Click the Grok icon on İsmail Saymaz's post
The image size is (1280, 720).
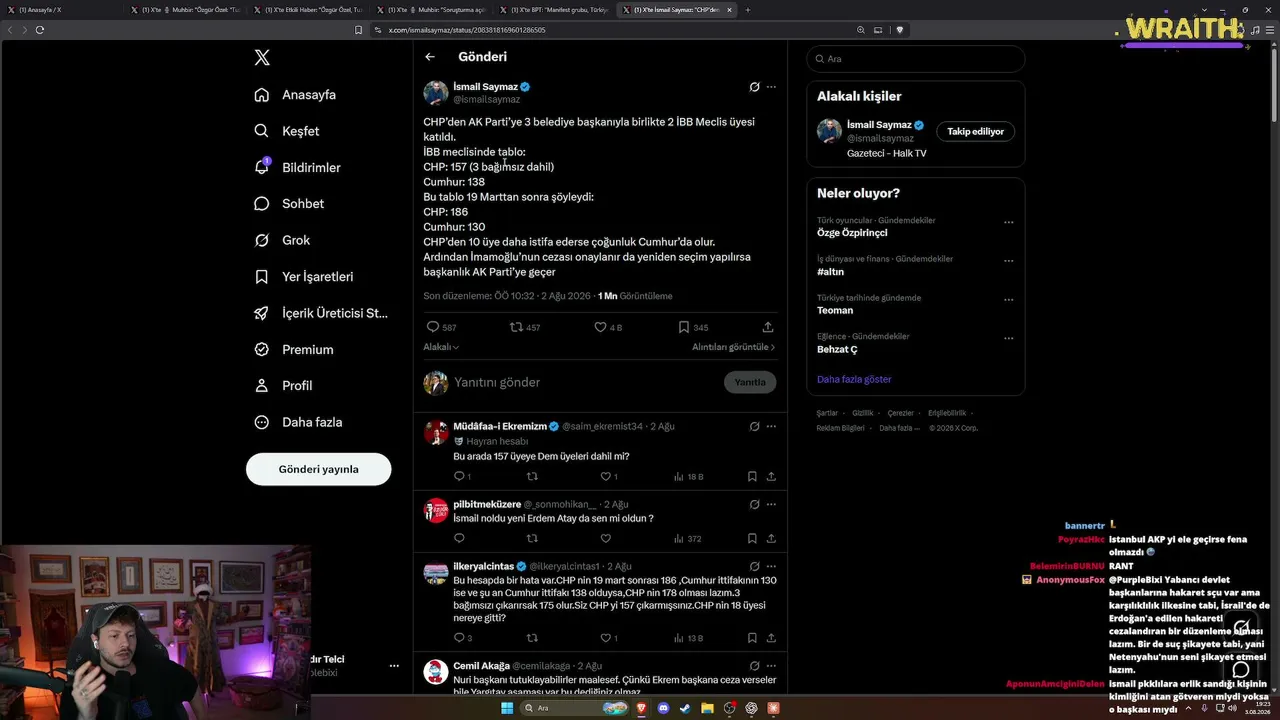754,87
